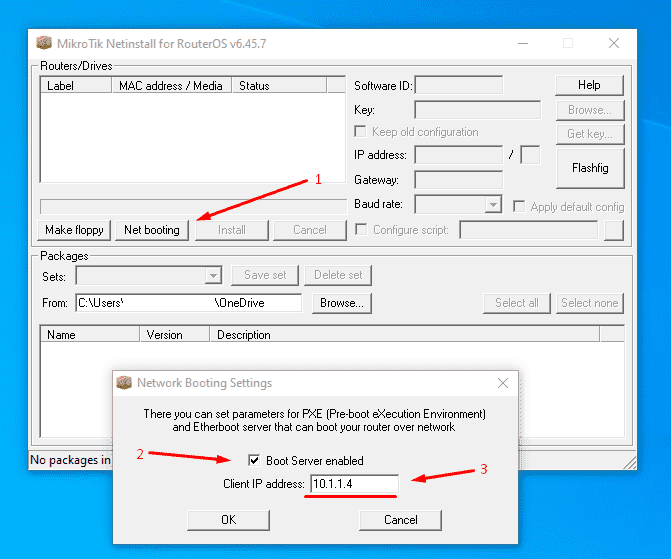Uncheck Boot Server enabled checkbox
The image size is (671, 559).
point(255,461)
